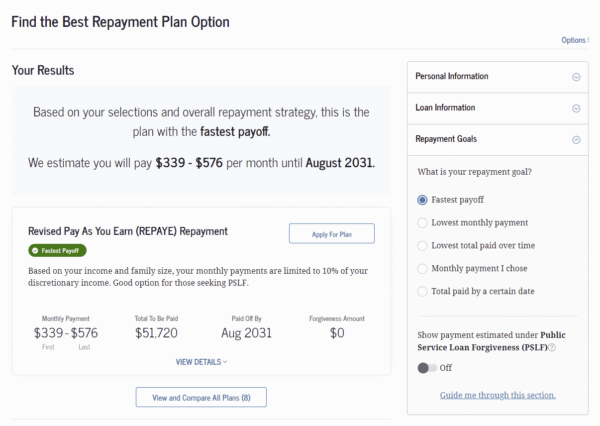Screen dimensions: 600x426
Task: Expand View Details for REPAYE plan
Action: pos(201,362)
